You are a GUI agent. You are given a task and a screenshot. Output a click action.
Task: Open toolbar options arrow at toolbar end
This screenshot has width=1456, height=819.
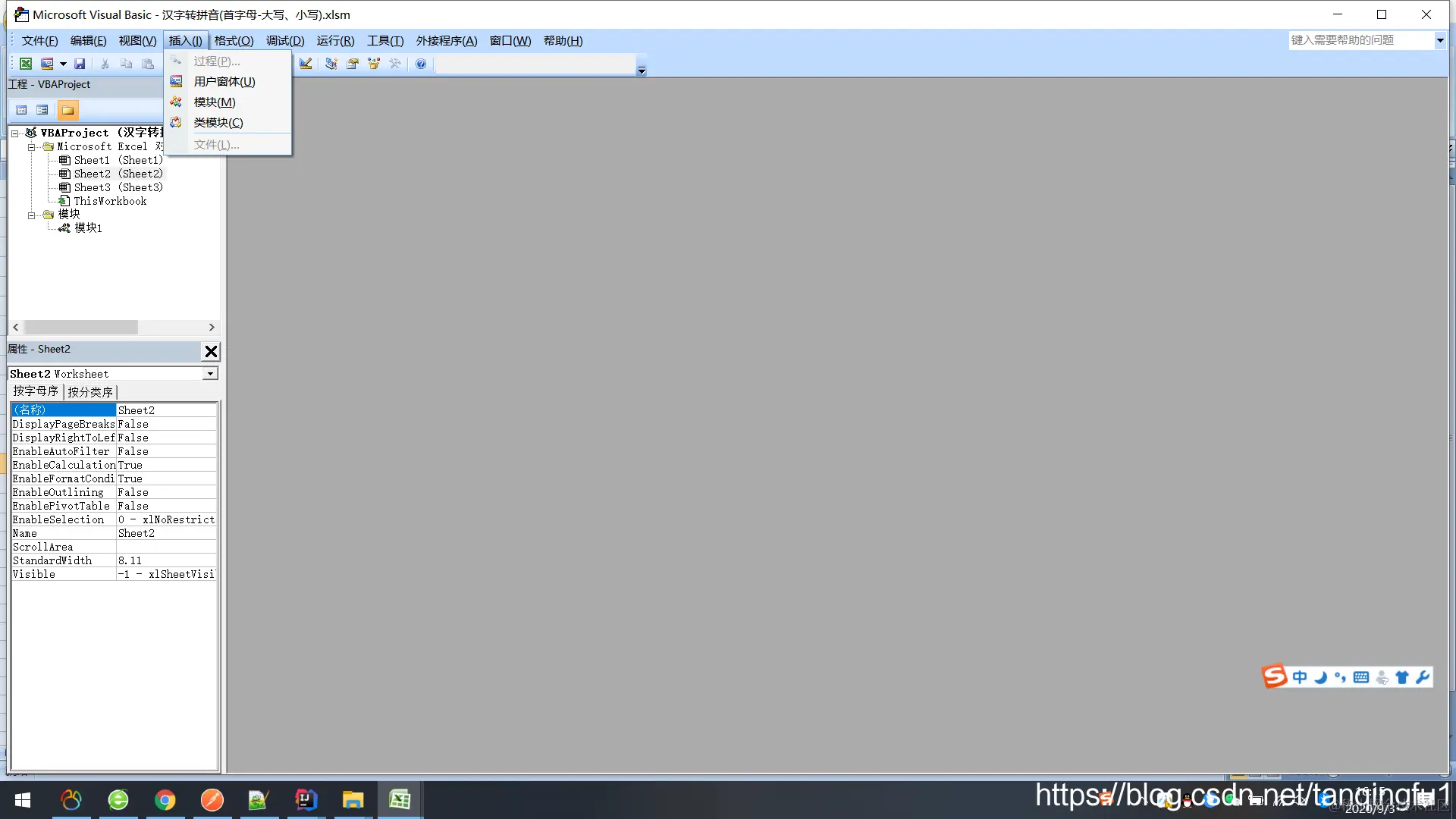642,71
